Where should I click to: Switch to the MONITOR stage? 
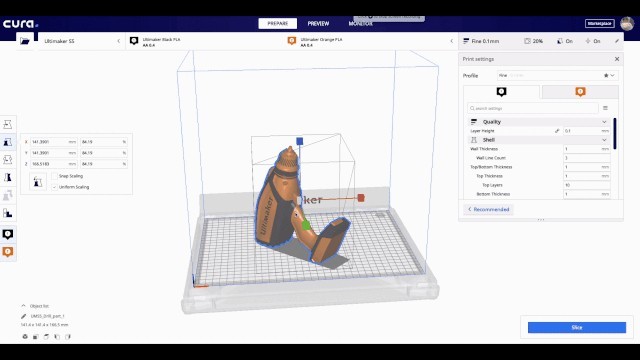point(360,24)
